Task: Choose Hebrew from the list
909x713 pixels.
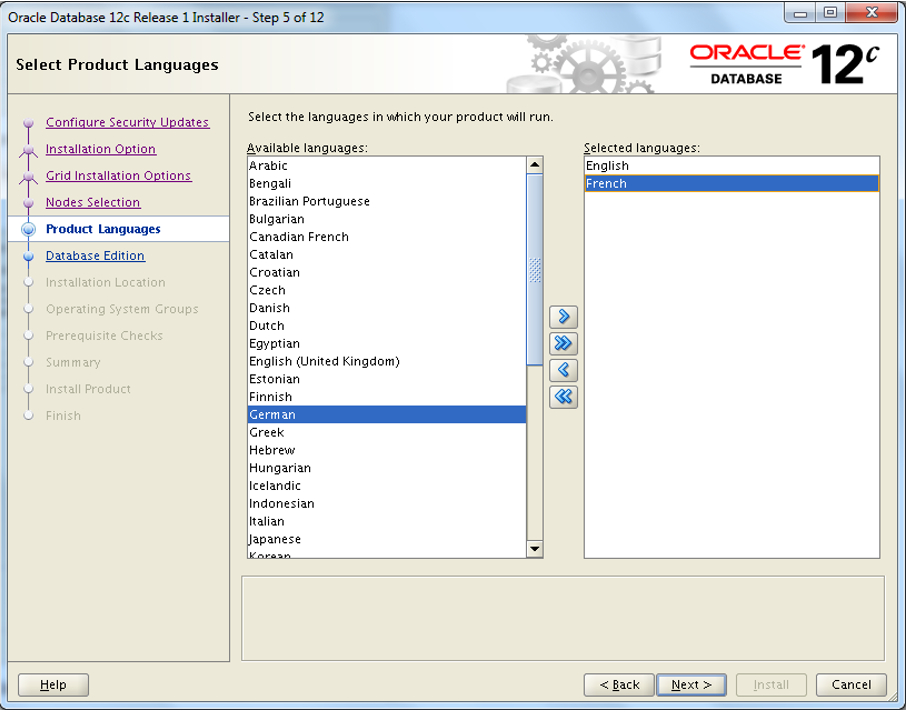Action: pyautogui.click(x=387, y=451)
